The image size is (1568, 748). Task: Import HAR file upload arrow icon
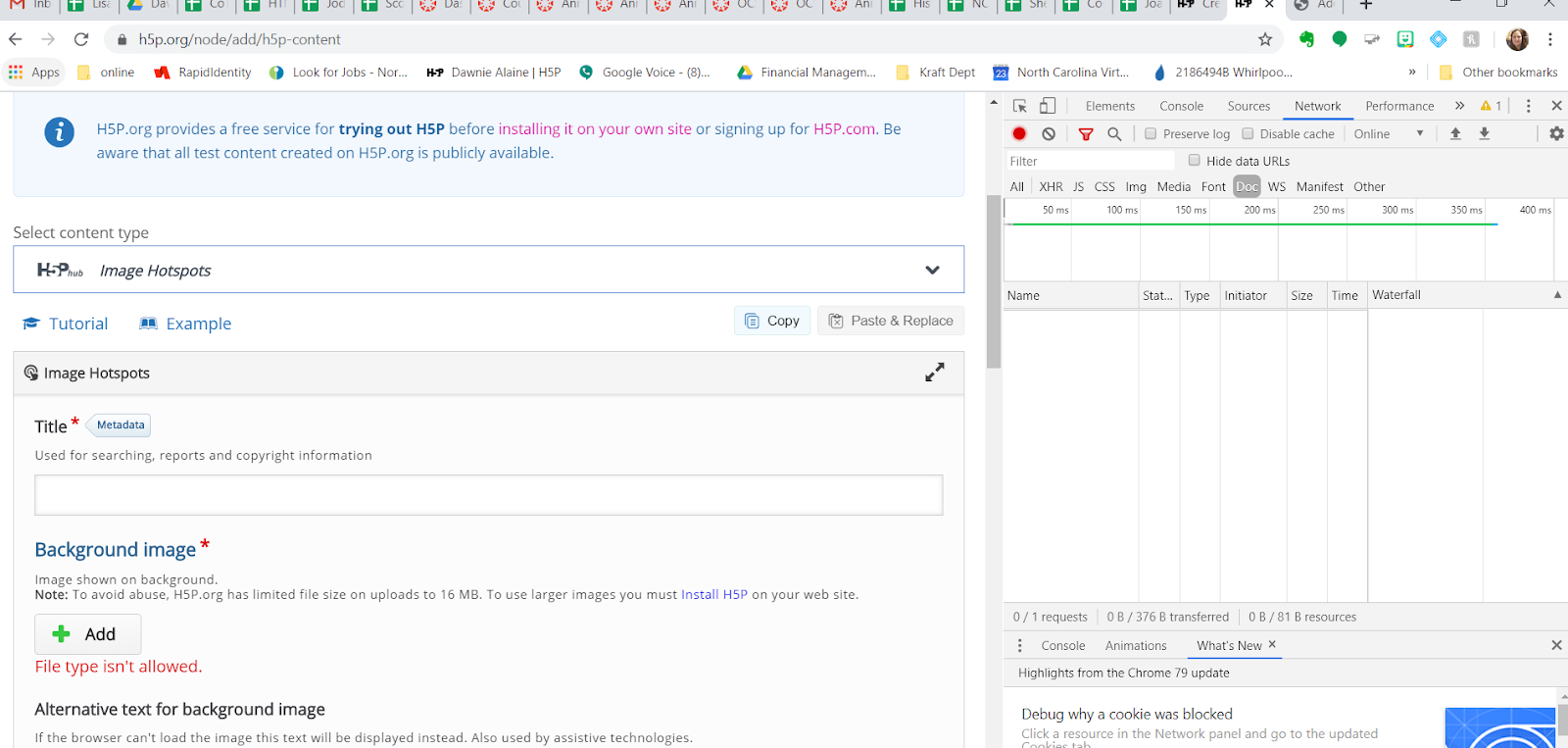click(x=1455, y=133)
